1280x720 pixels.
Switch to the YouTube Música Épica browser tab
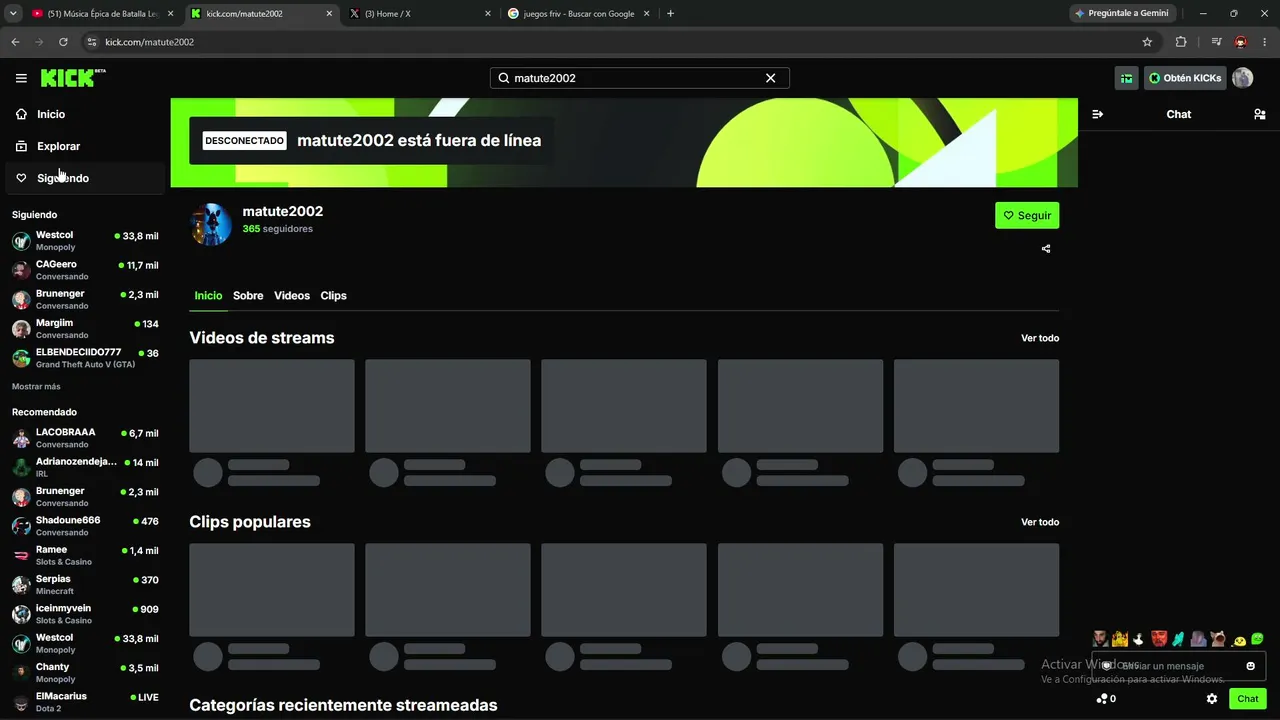(103, 14)
